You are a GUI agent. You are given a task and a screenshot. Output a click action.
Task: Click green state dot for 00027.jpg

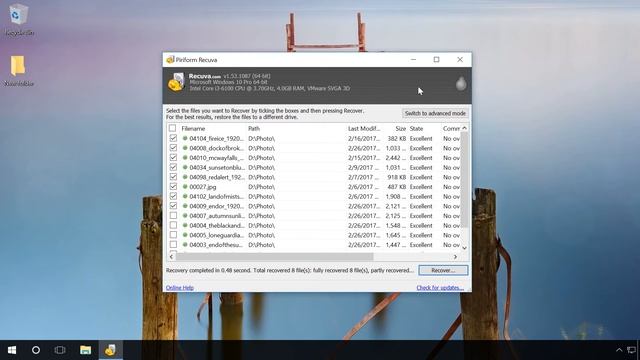(x=185, y=187)
